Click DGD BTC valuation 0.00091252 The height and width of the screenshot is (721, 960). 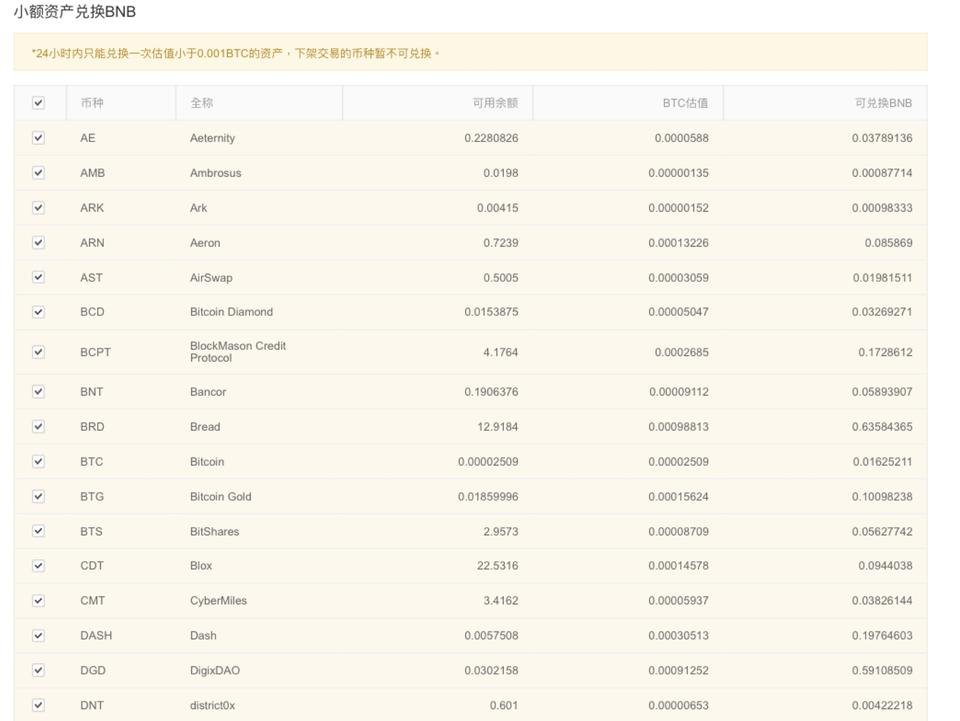(x=678, y=670)
